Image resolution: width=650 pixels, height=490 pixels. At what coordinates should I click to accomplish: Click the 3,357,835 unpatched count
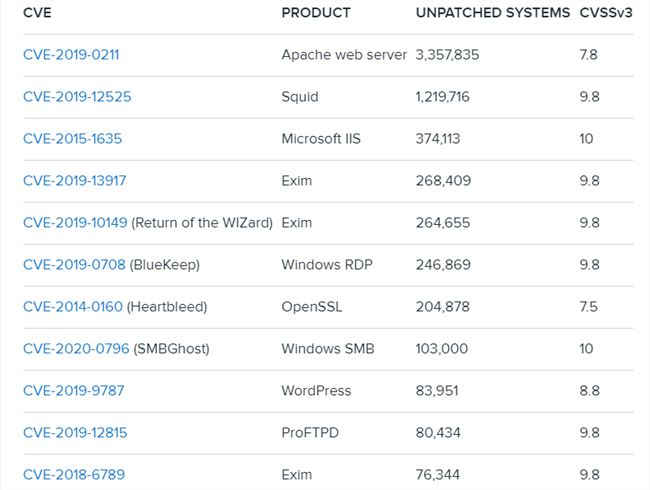(447, 55)
